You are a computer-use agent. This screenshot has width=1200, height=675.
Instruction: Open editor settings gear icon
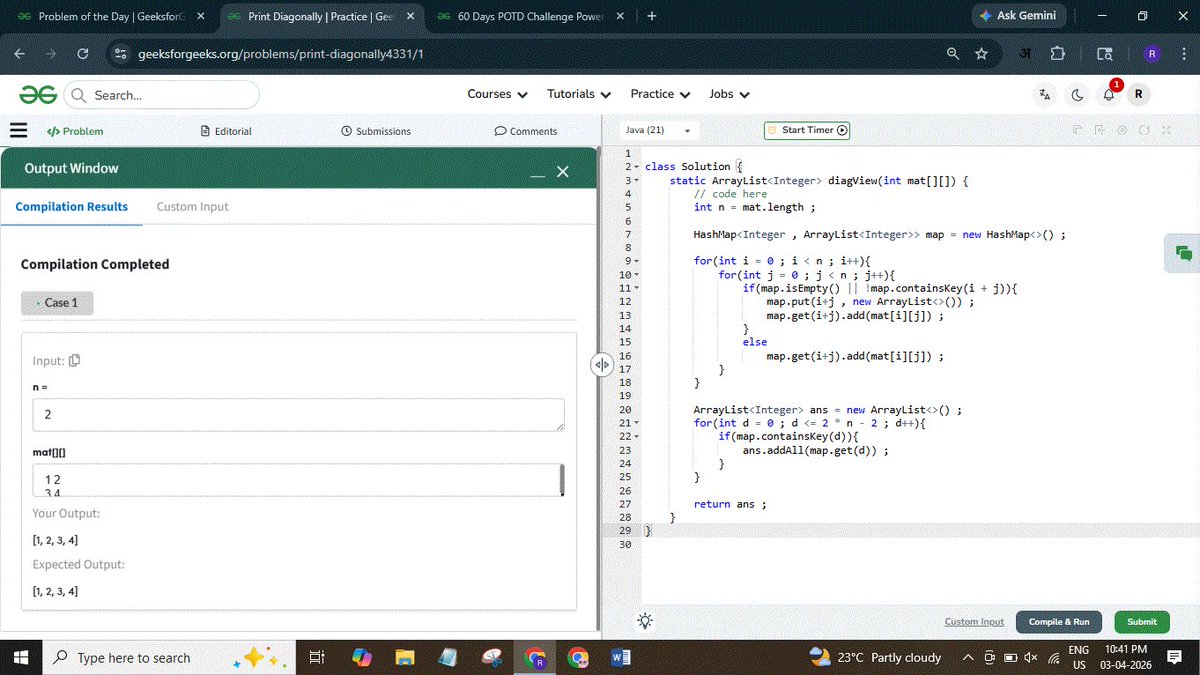click(1122, 130)
